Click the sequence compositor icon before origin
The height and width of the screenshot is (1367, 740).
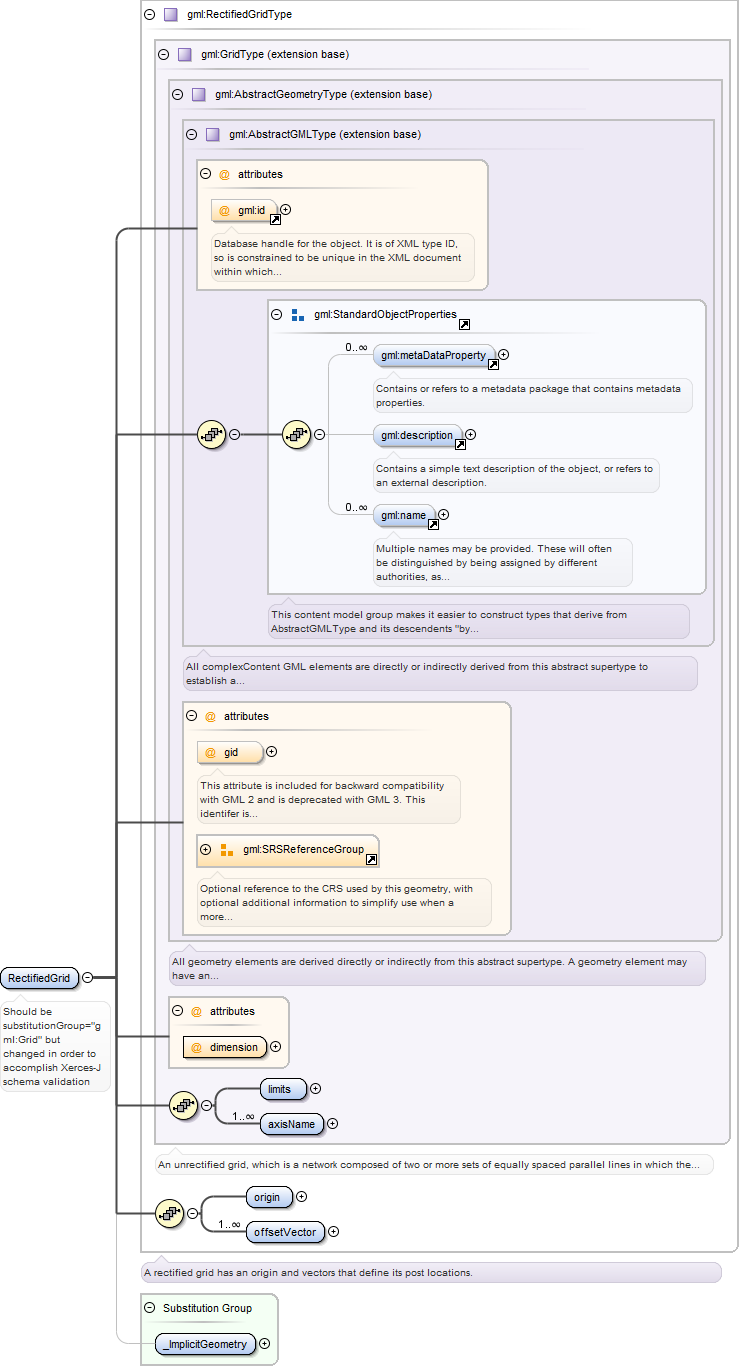(170, 1213)
